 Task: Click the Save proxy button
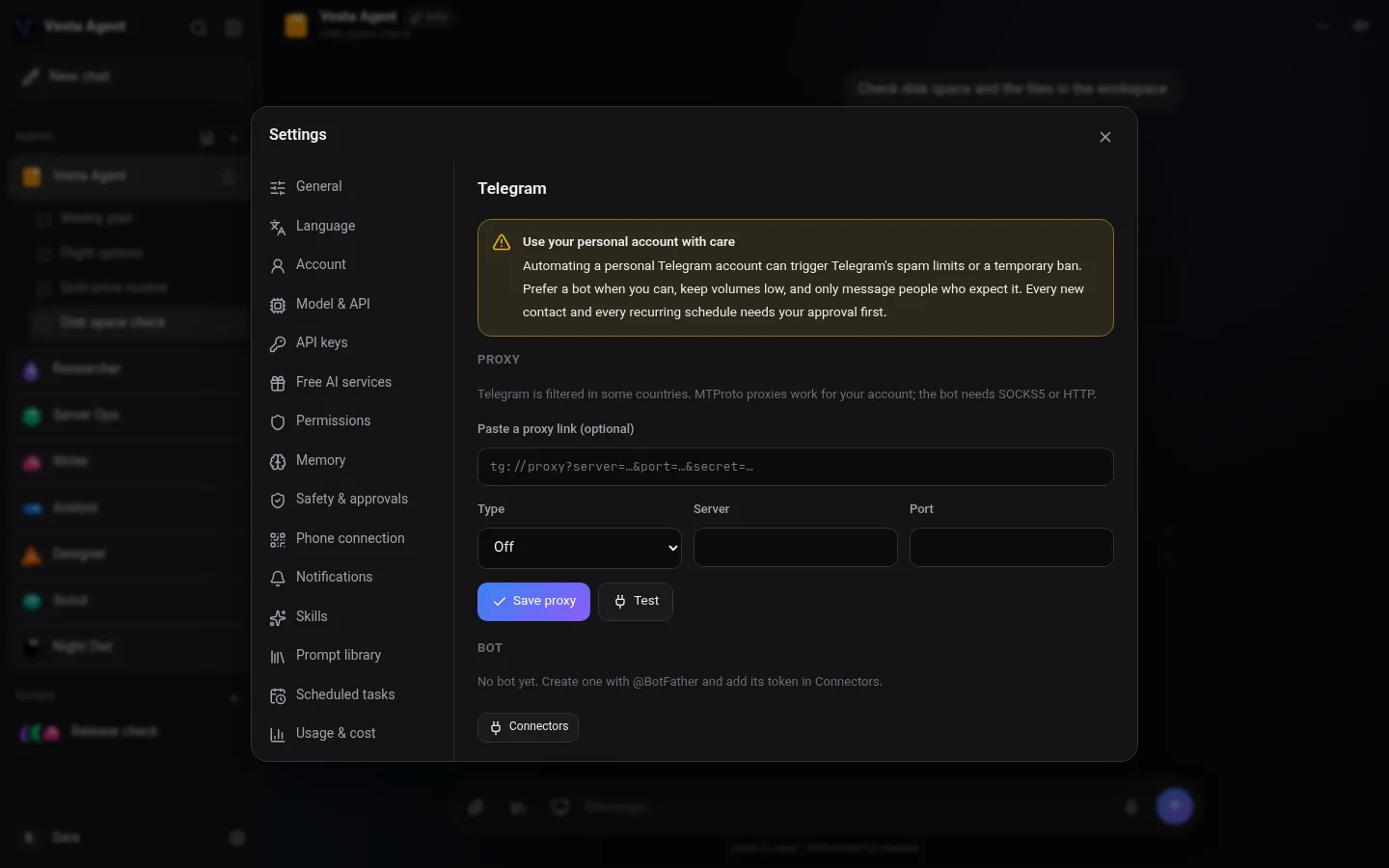coord(533,602)
